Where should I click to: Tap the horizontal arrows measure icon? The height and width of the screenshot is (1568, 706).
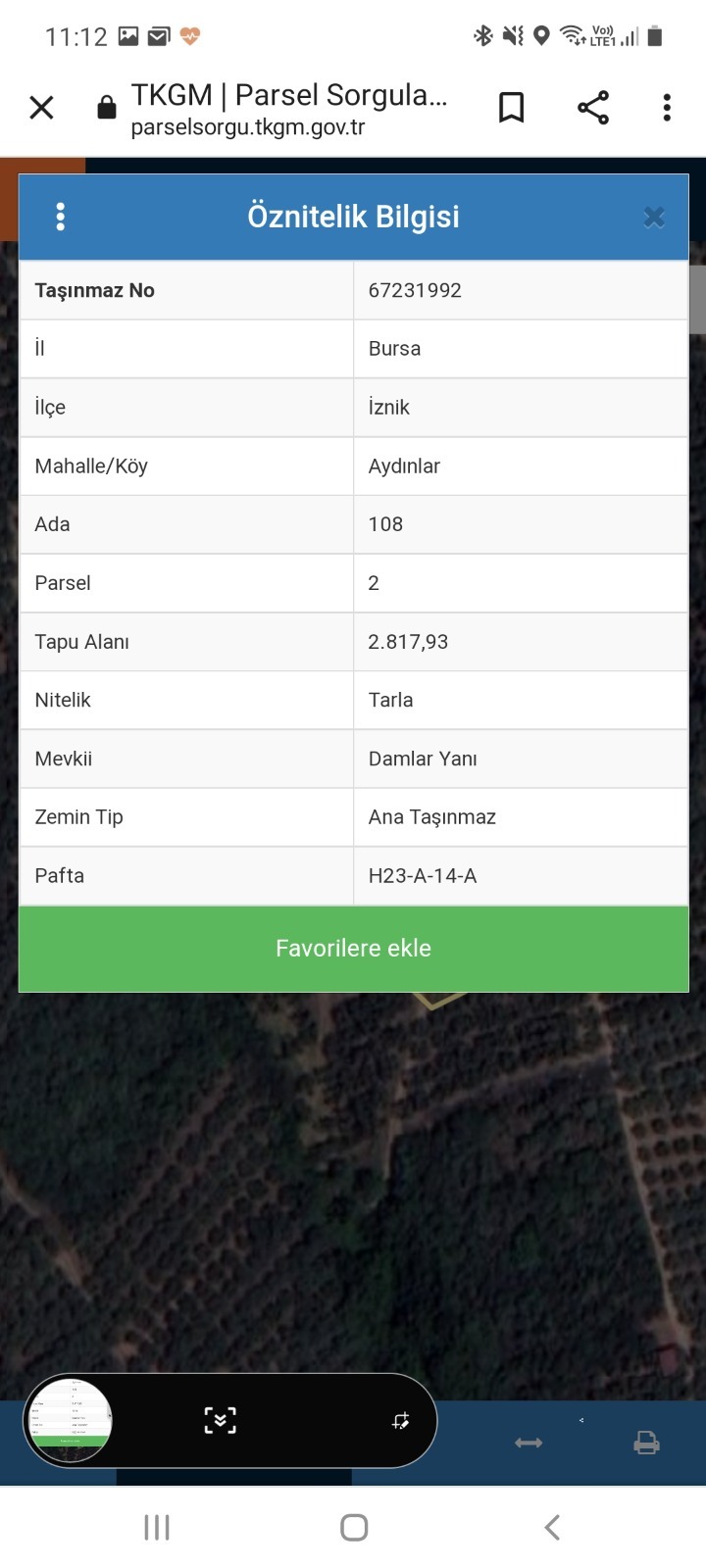(529, 1443)
